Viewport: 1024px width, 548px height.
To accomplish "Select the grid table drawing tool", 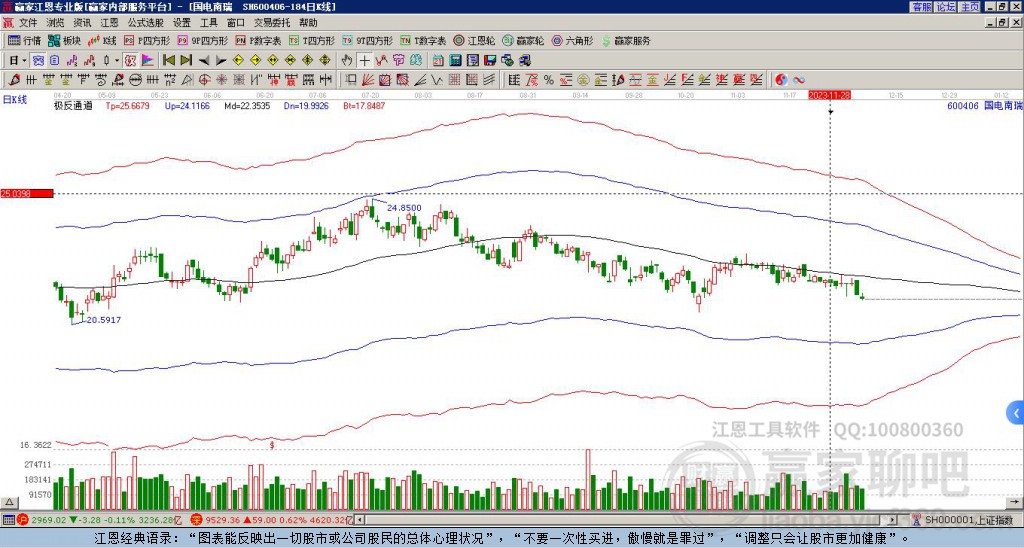I will click(x=455, y=80).
